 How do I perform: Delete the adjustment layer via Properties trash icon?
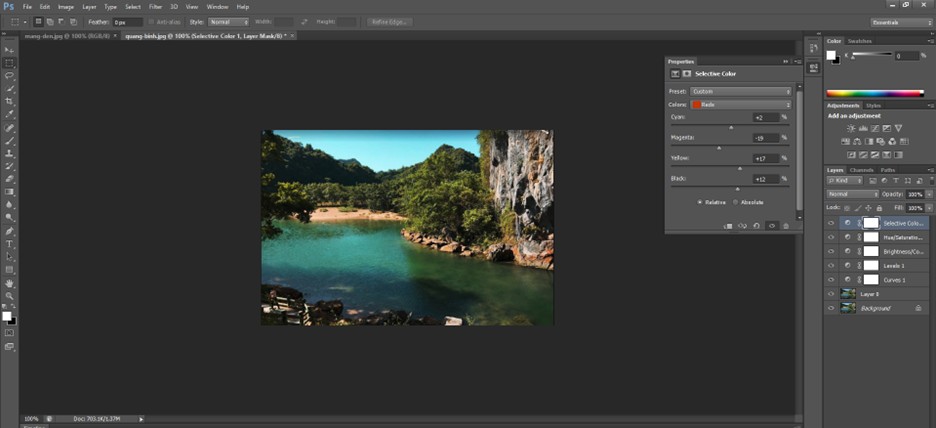click(786, 226)
